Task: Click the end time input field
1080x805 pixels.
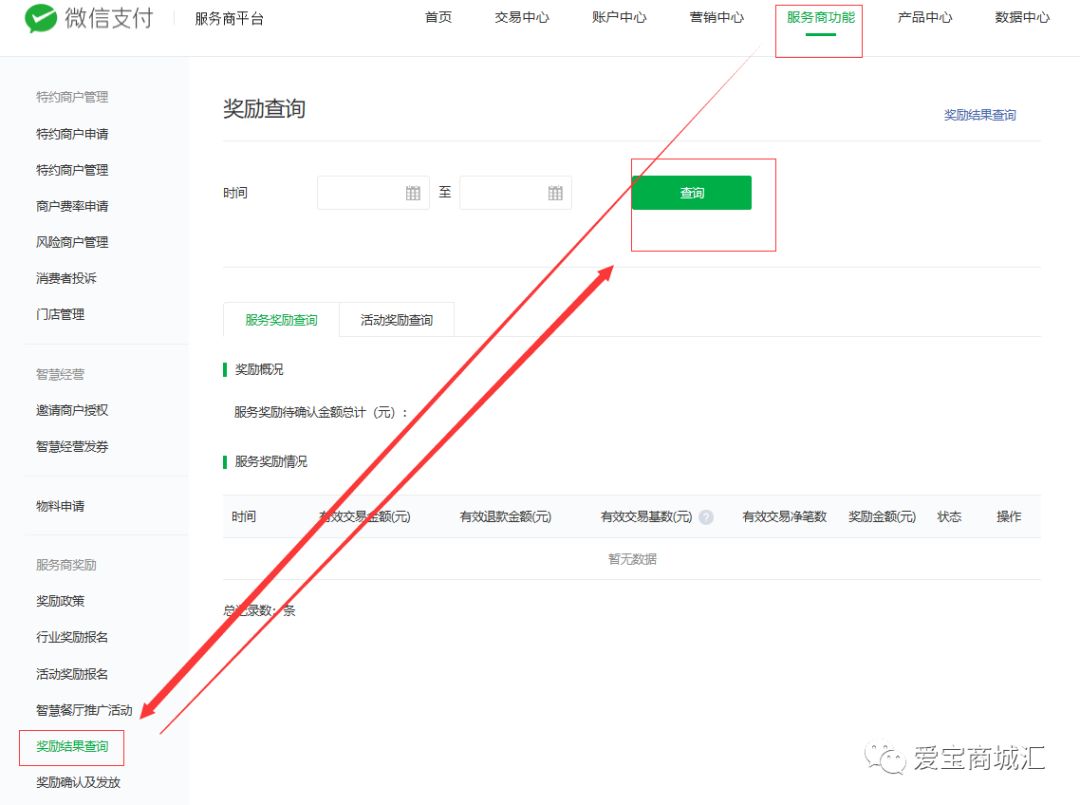Action: coord(503,193)
